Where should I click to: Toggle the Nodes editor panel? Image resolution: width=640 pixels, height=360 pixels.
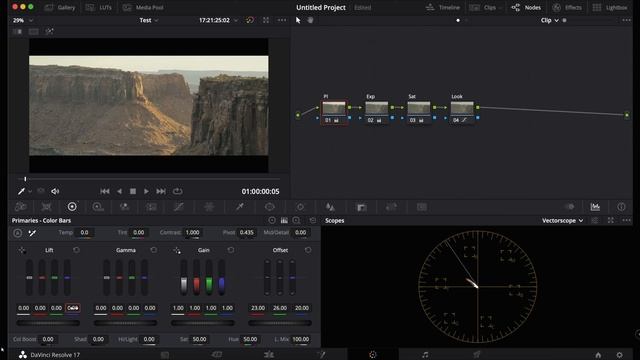click(526, 7)
